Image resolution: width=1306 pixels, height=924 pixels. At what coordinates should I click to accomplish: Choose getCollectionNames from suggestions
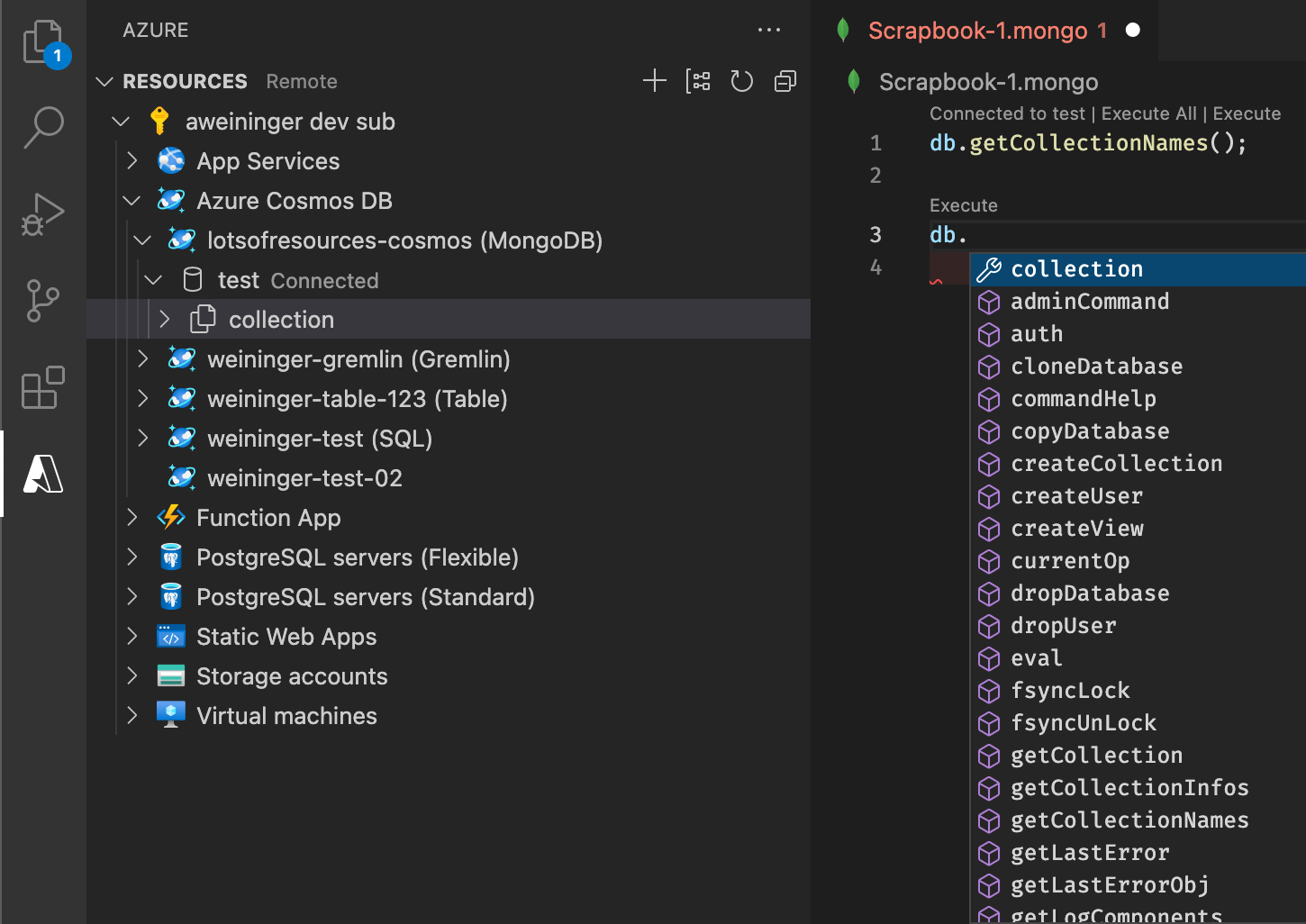pyautogui.click(x=1138, y=820)
